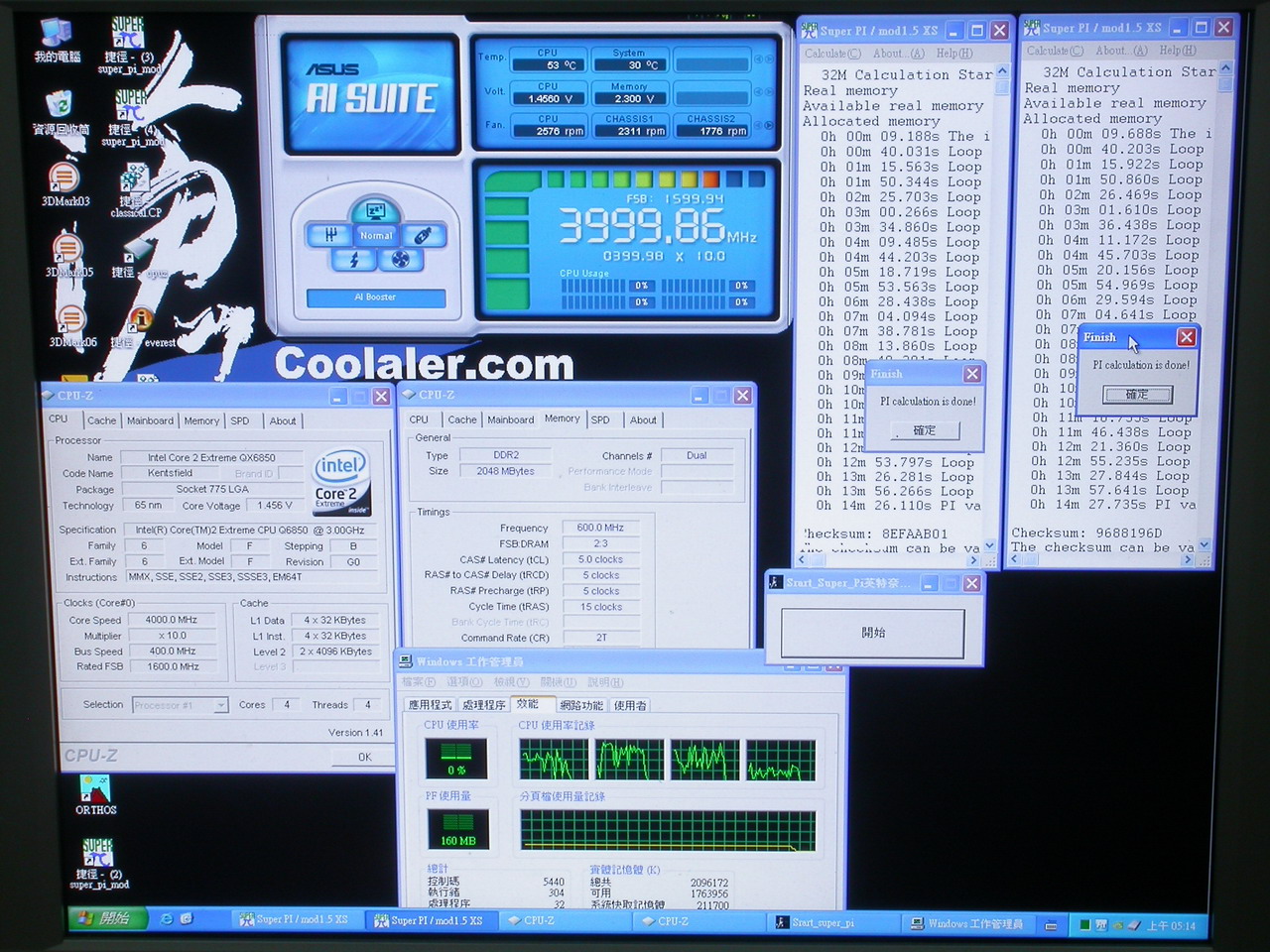Open the Applications (應用程式) tab in Task Manager
1270x952 pixels.
point(430,705)
